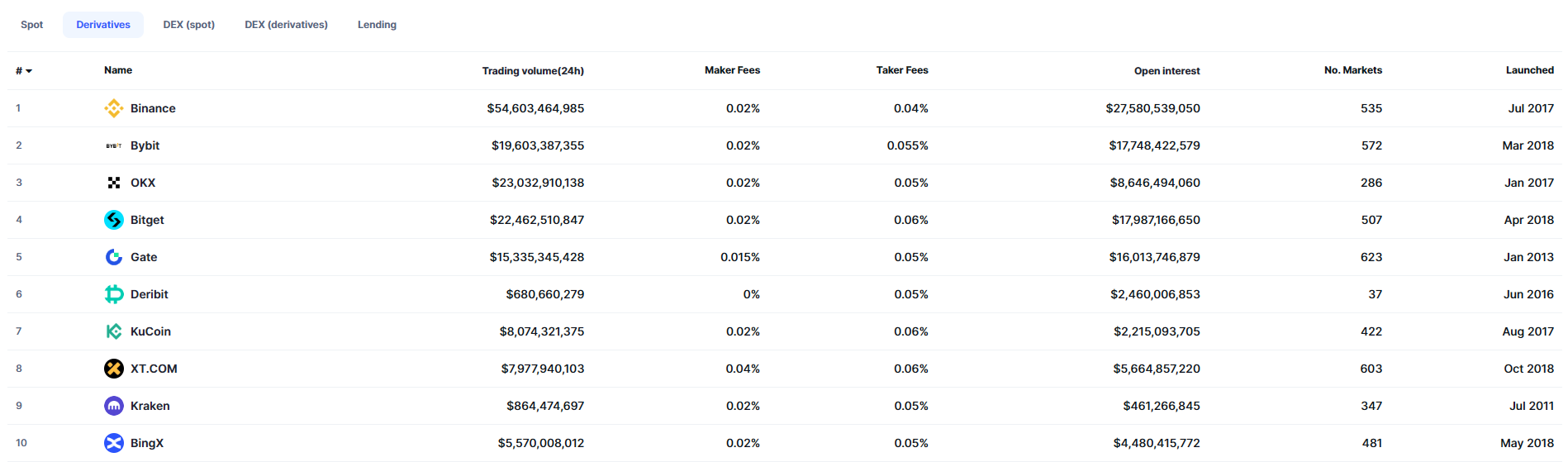Click the KuCoin logo icon

coord(114,331)
